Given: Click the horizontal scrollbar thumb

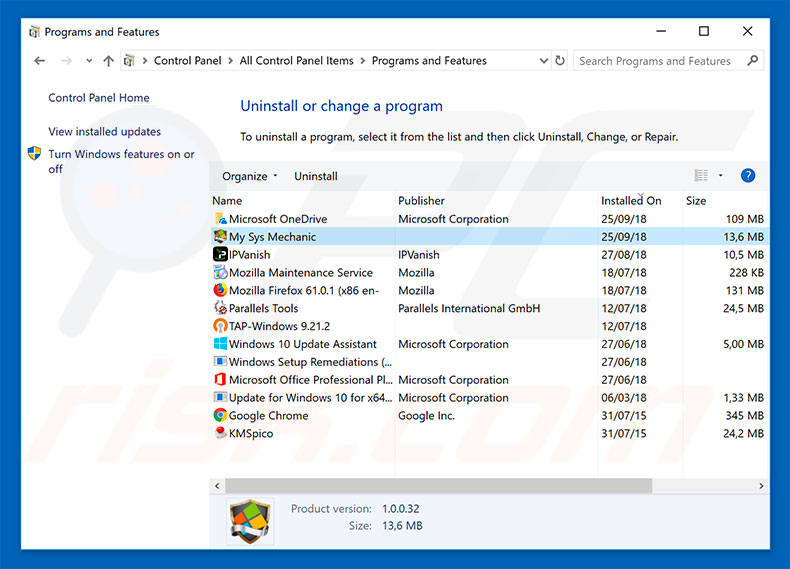Looking at the screenshot, I should [x=438, y=486].
